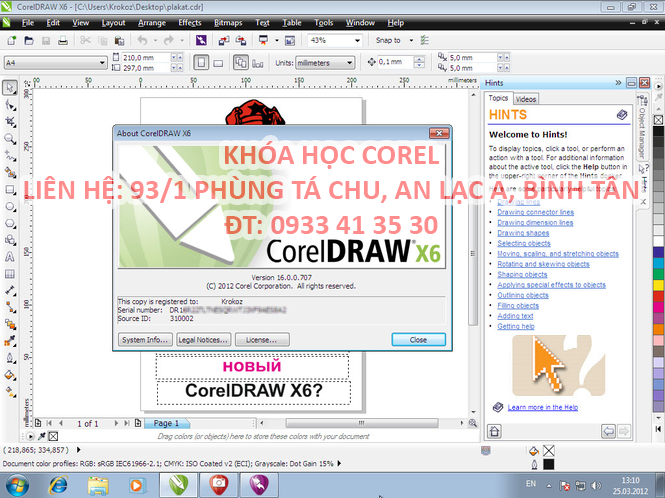Click Close in the About dialog
The width and height of the screenshot is (665, 498).
[x=418, y=339]
